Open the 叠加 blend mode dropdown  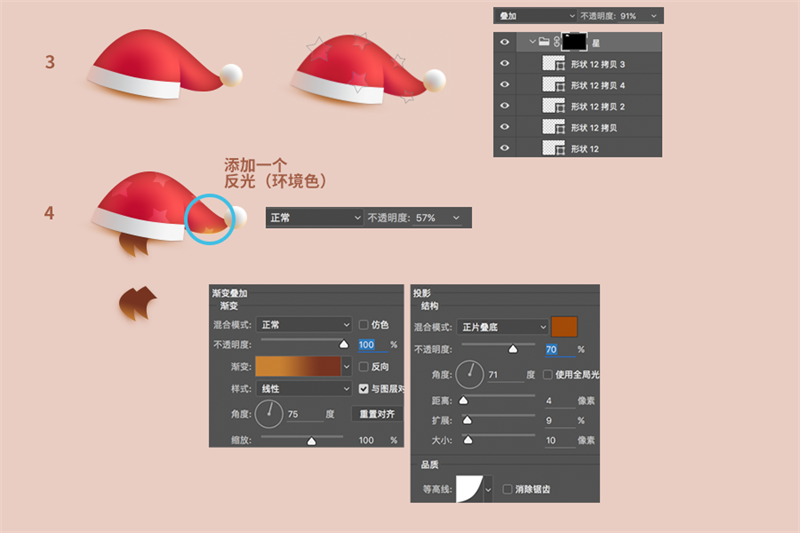[536, 16]
